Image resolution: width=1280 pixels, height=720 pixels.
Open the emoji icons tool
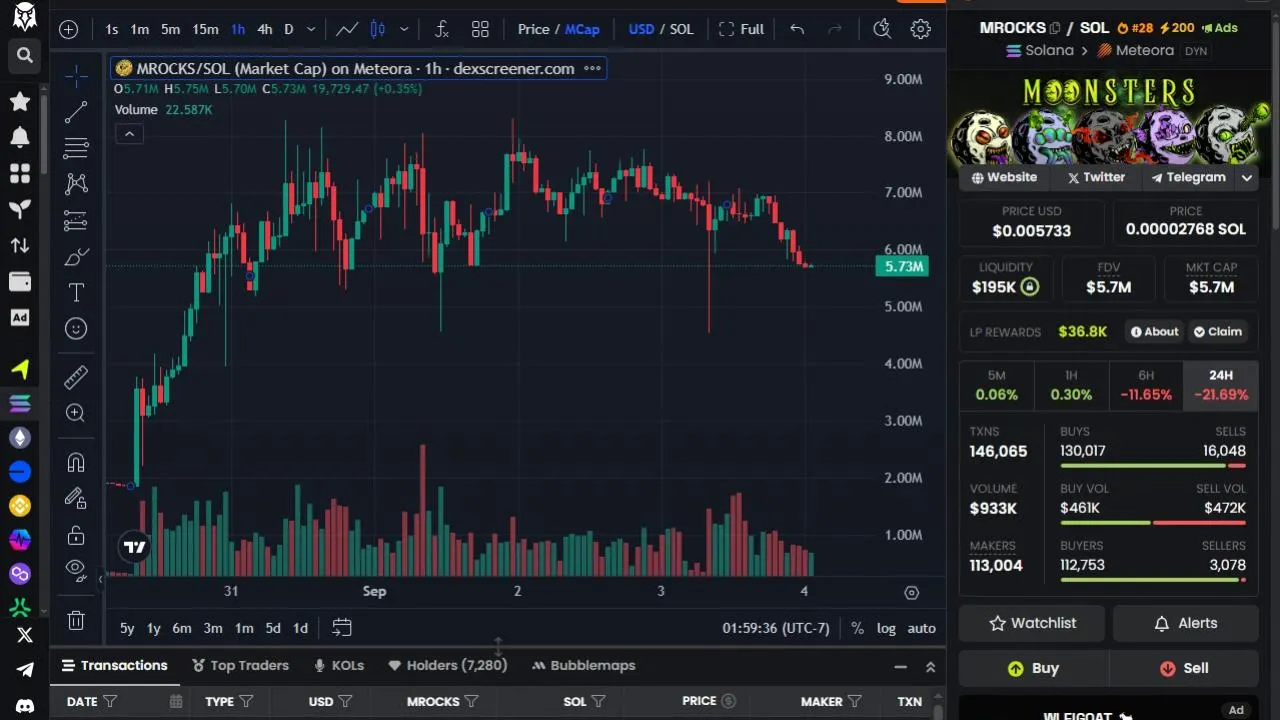coord(76,329)
